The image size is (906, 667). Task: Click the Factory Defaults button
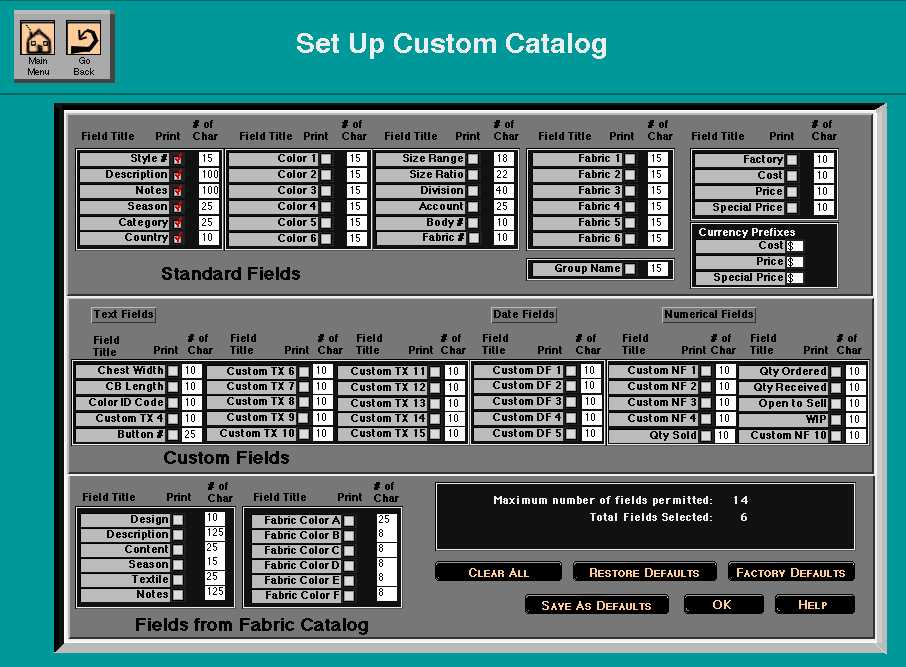pos(790,573)
